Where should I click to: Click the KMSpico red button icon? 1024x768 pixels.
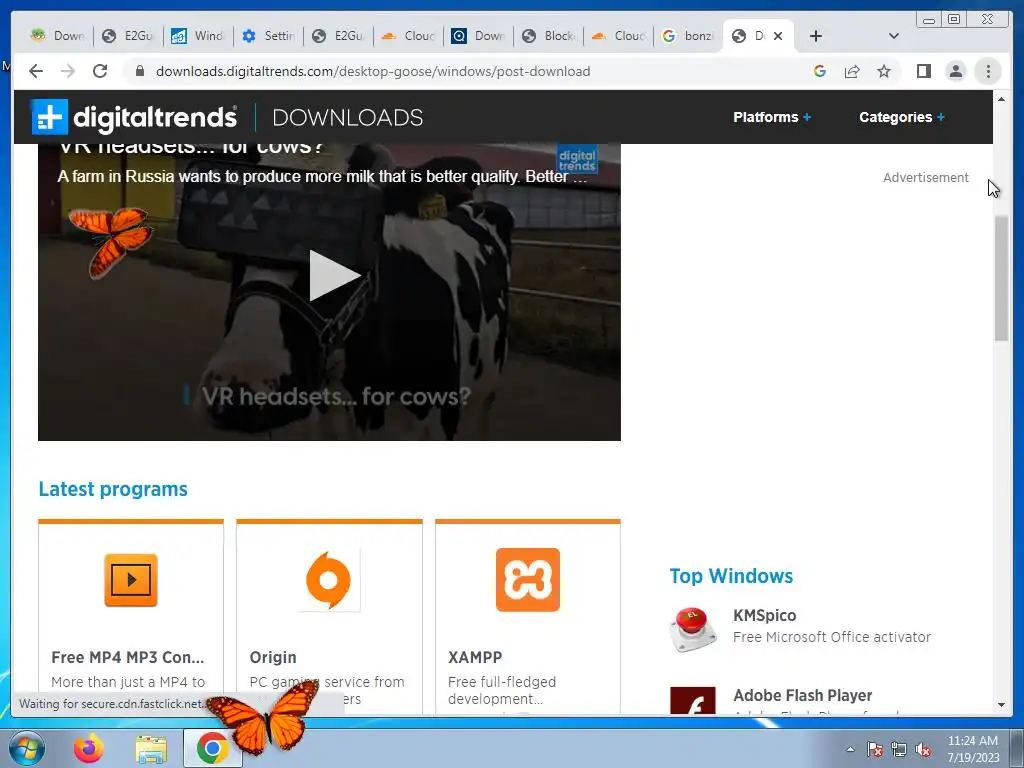pyautogui.click(x=693, y=629)
